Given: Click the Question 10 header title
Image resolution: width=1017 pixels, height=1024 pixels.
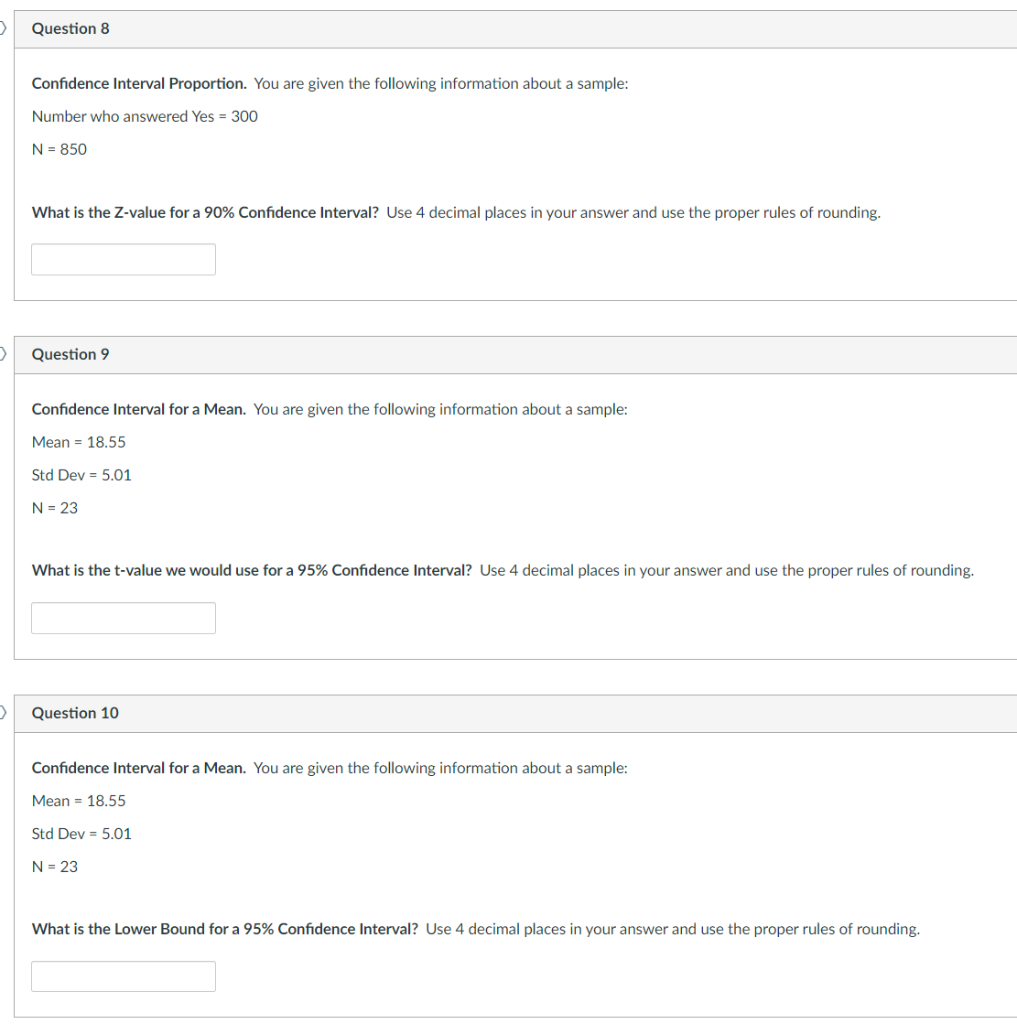Looking at the screenshot, I should pos(75,713).
